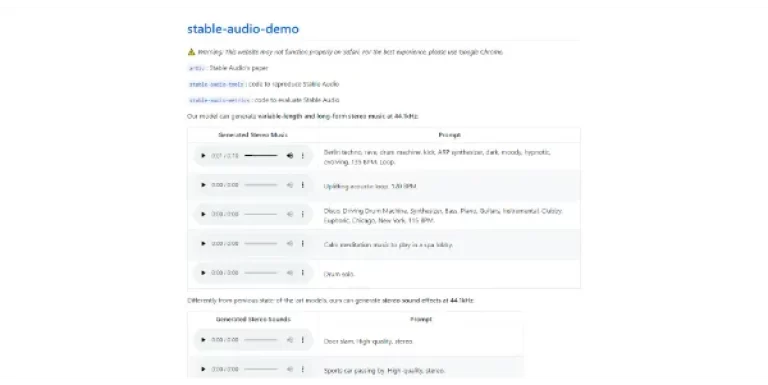
Task: Click the Berlin techno prompt text
Action: point(437,157)
